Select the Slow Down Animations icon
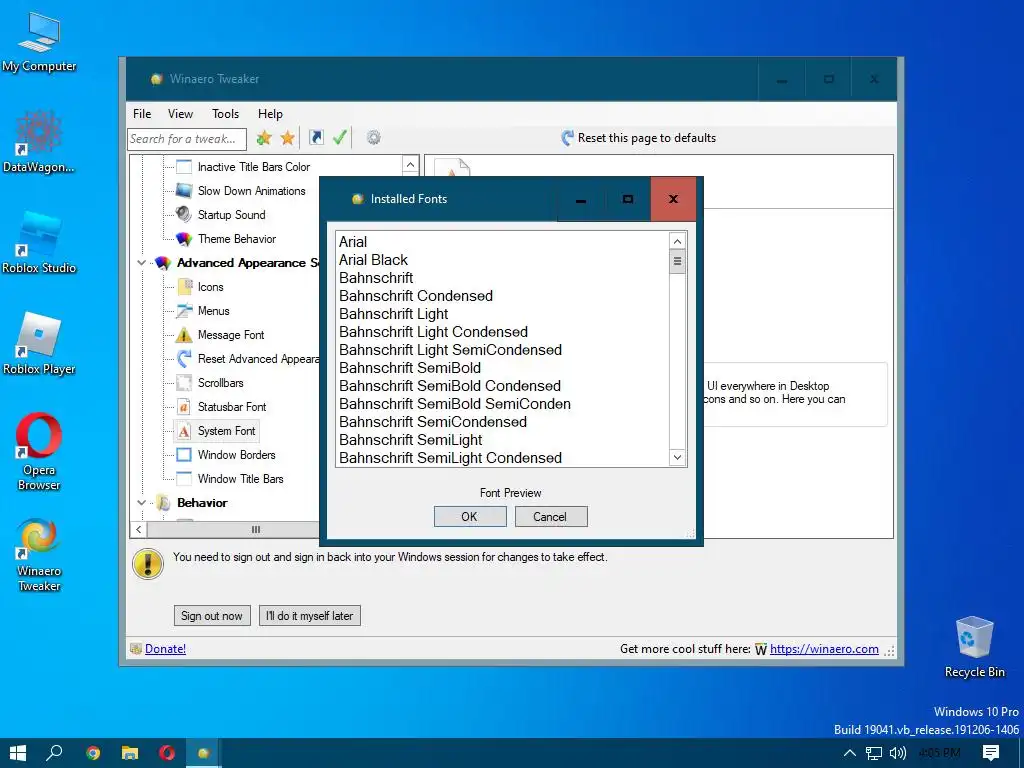This screenshot has width=1024, height=768. pyautogui.click(x=184, y=191)
